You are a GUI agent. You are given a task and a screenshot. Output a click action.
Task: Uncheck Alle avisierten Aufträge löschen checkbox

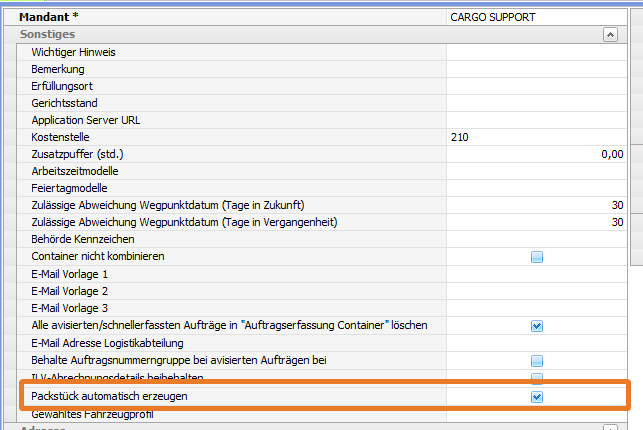(537, 325)
